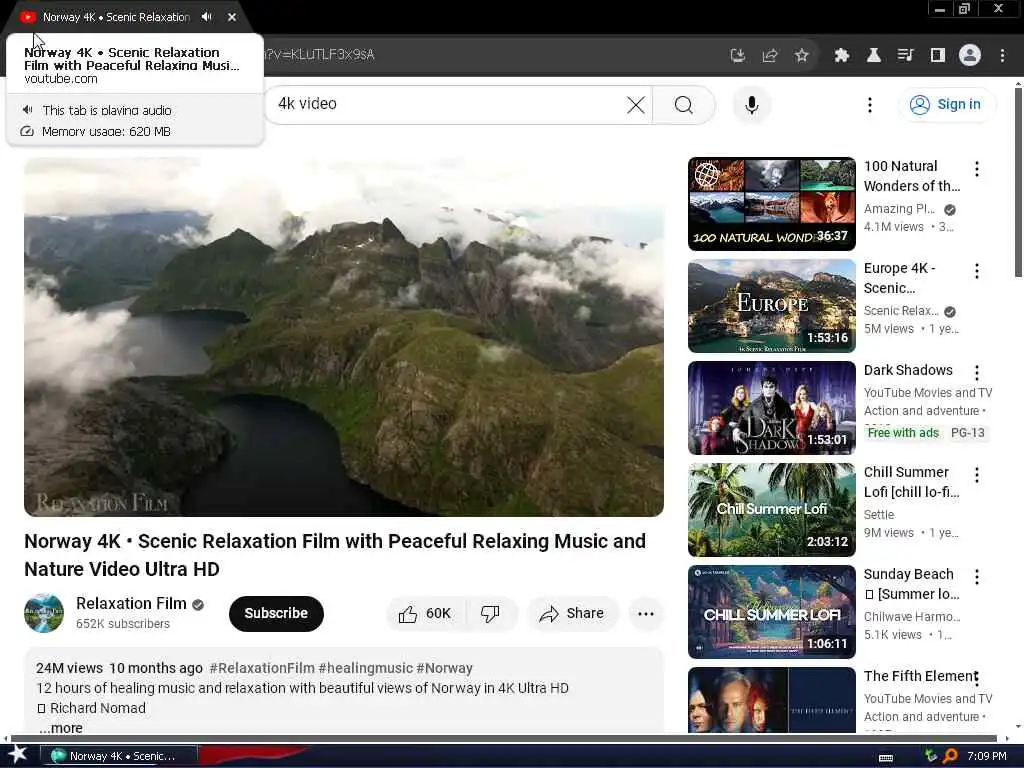Close the Norway 4K browser tab
The image size is (1024, 768).
232,17
